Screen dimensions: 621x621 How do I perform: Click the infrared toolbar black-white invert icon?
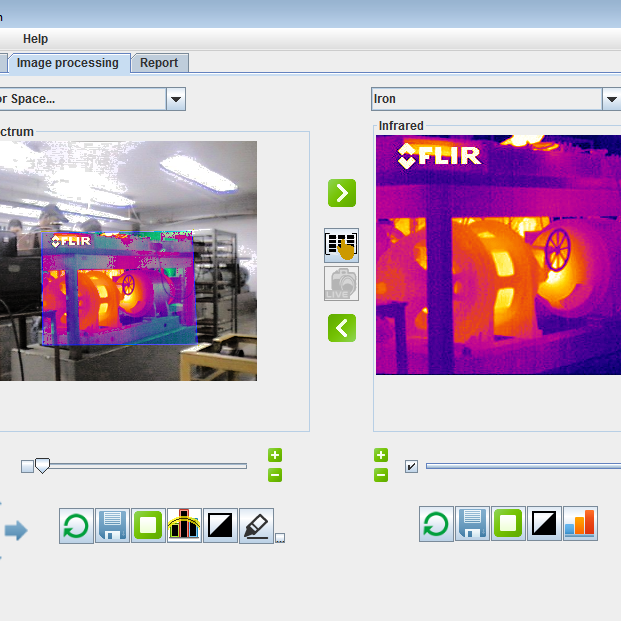click(x=545, y=523)
